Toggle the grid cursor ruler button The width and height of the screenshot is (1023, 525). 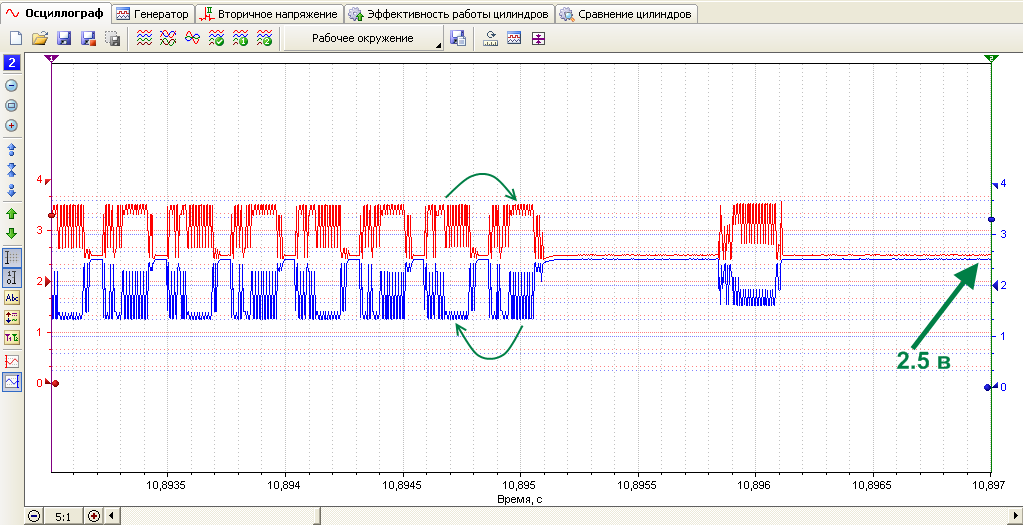point(12,258)
